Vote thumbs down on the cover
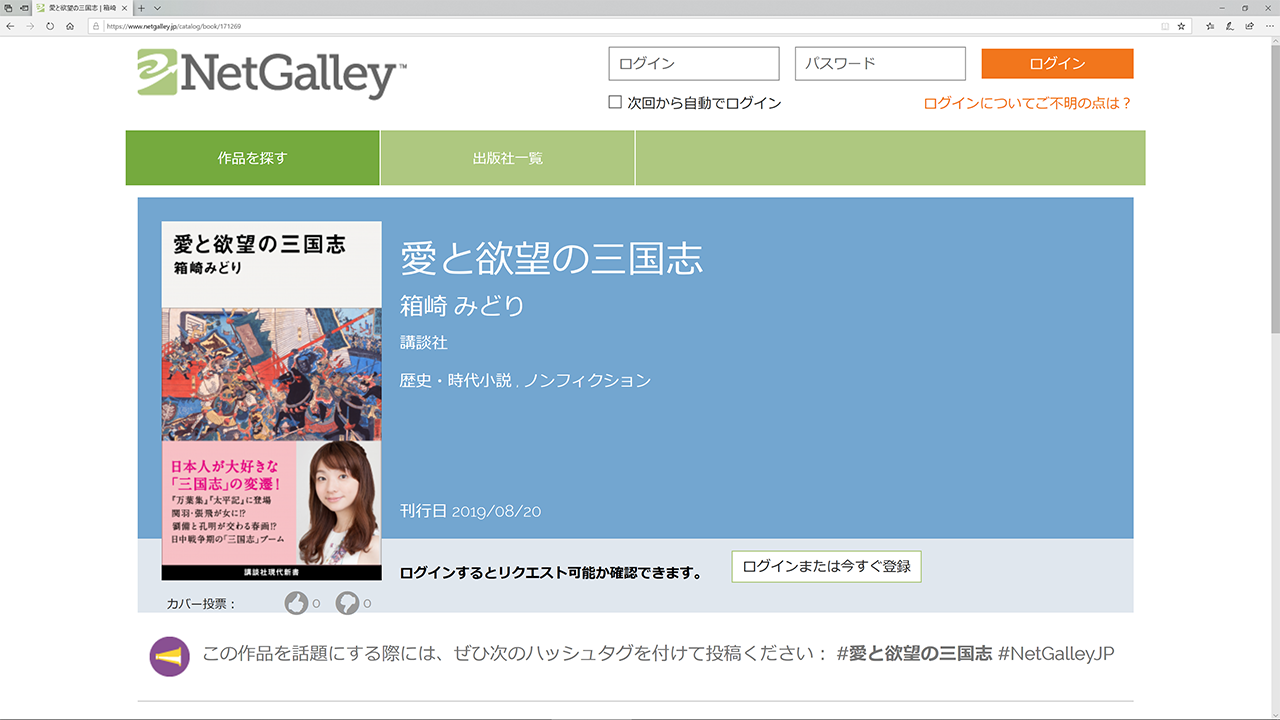This screenshot has width=1280, height=720. click(x=347, y=603)
